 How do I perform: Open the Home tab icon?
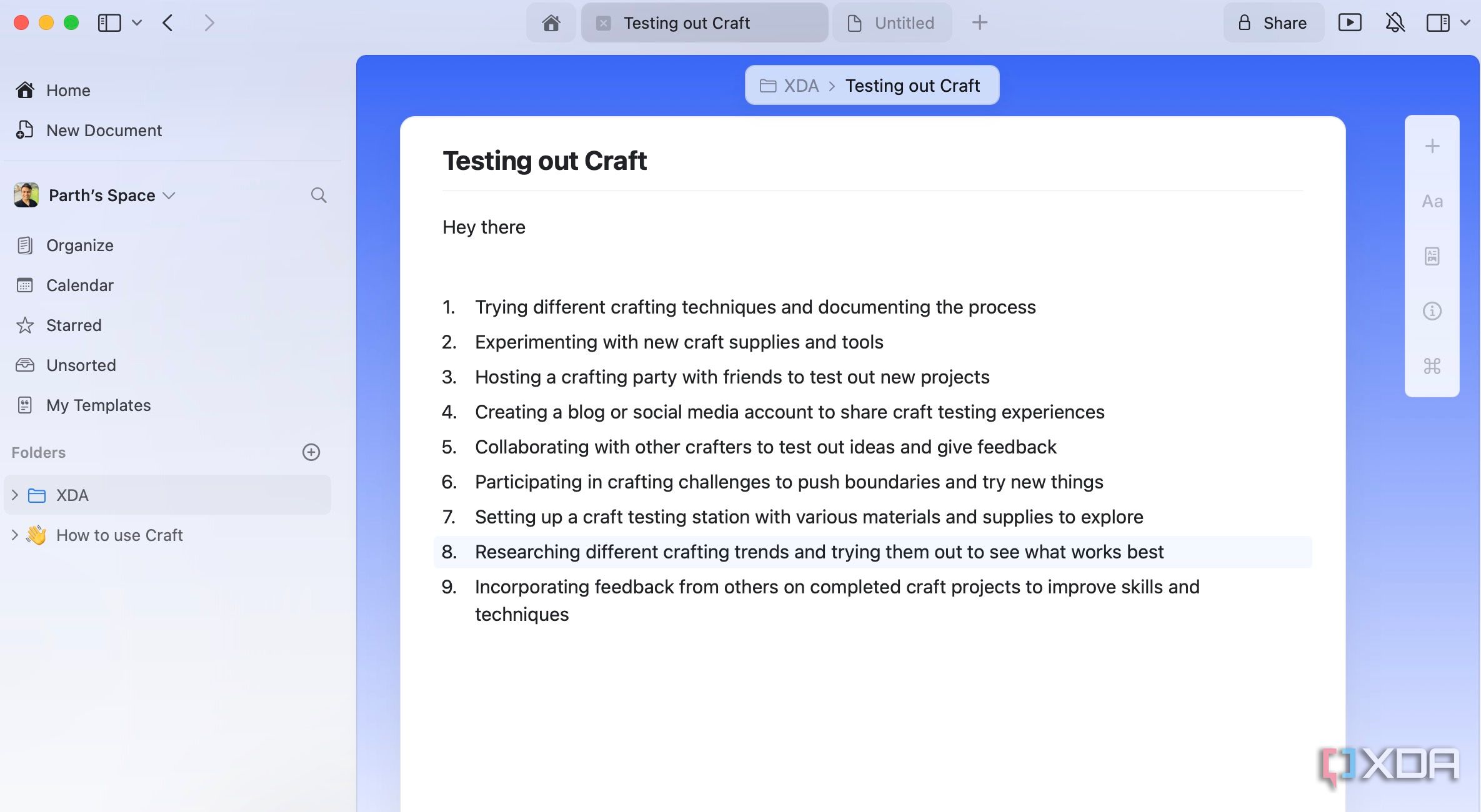[x=551, y=23]
